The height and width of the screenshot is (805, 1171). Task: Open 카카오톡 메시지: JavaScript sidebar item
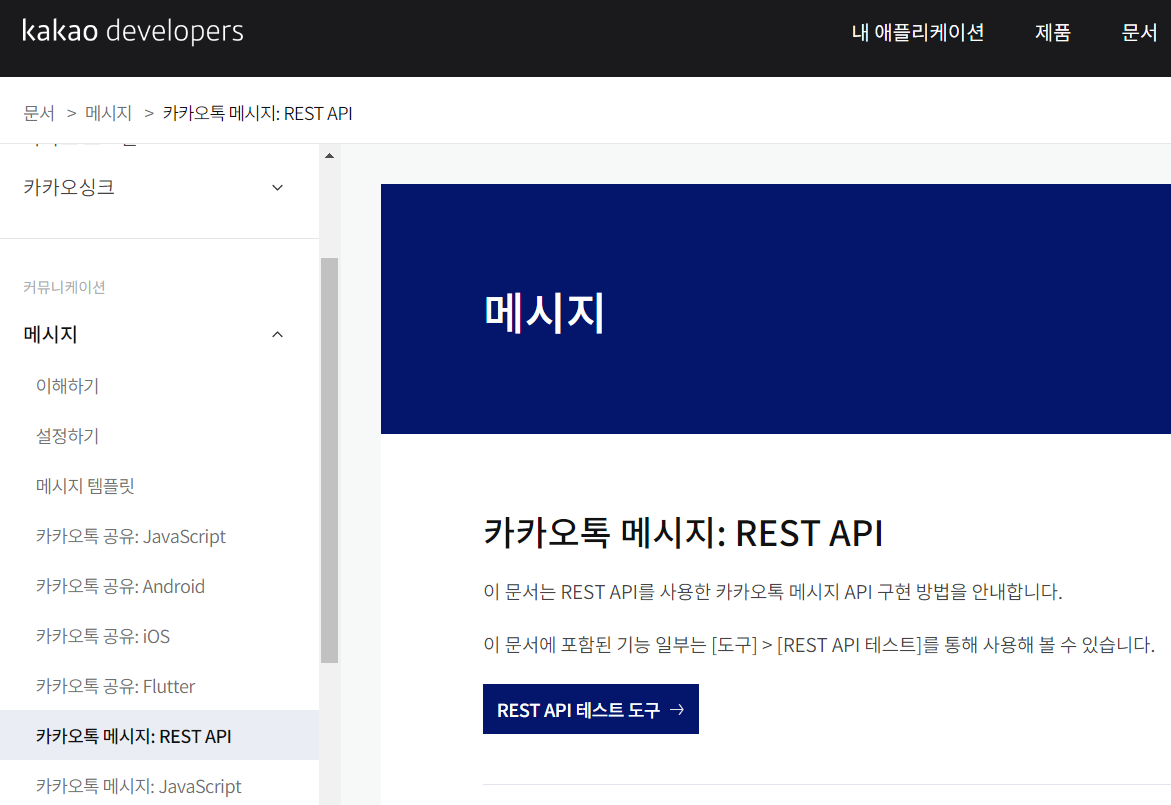click(139, 786)
